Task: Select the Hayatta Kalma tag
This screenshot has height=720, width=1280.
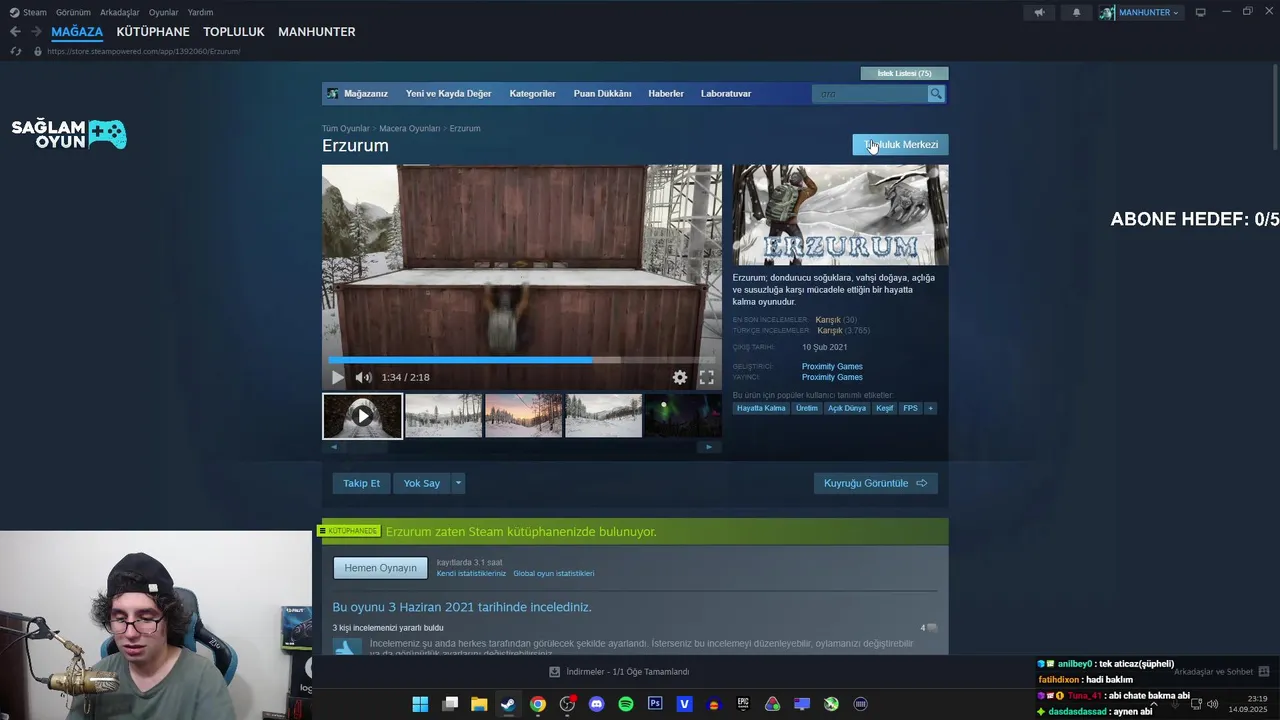Action: tap(761, 408)
